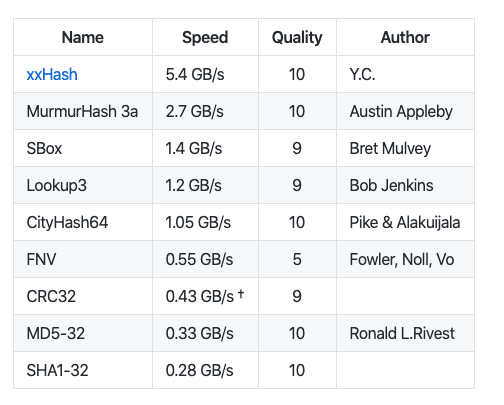
Task: Select the SHA1-32 name cell
Action: (x=83, y=370)
